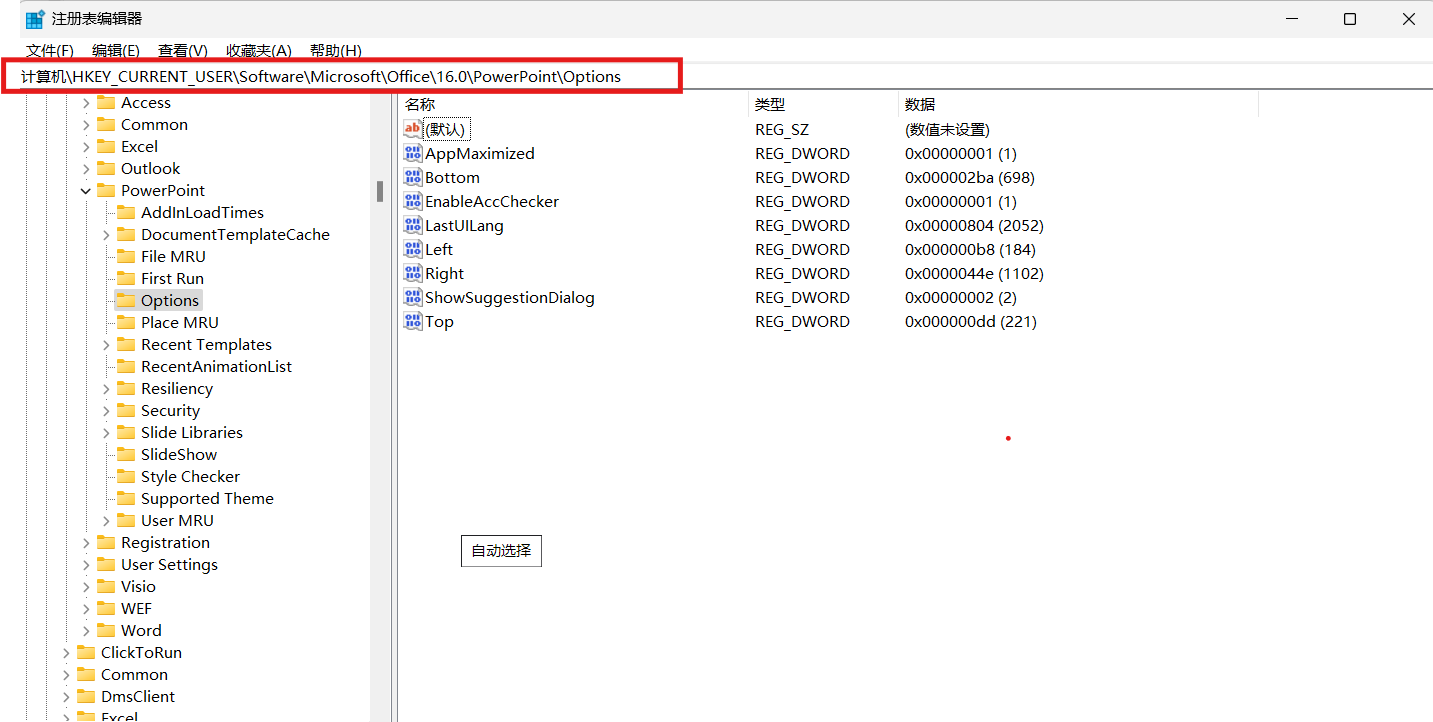
Task: Click the registry path address bar
Action: pos(340,76)
